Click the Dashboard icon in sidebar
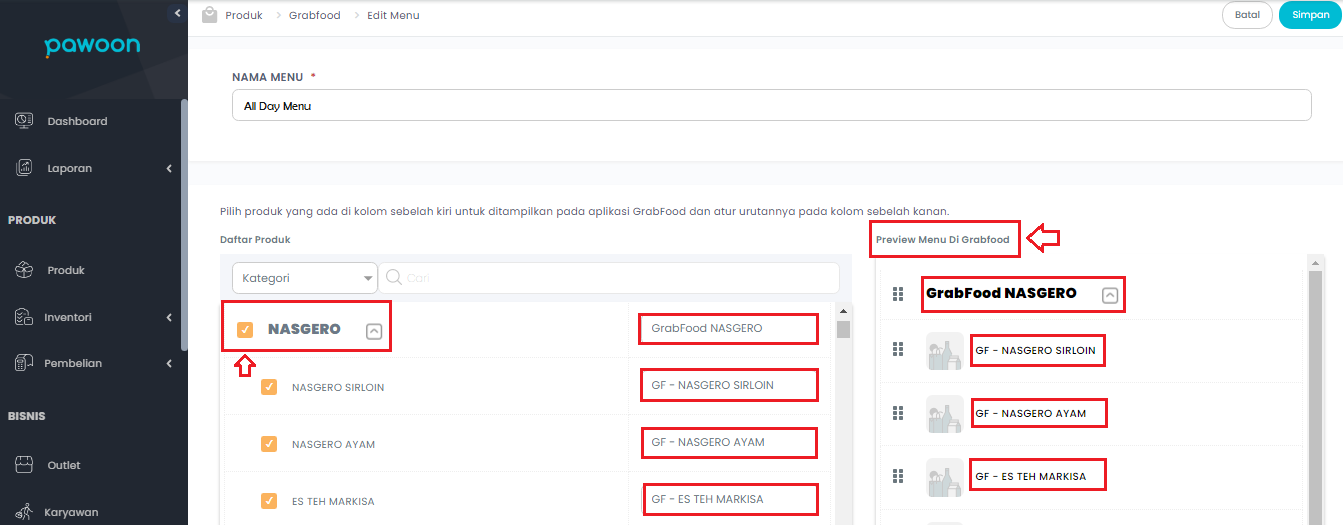Image resolution: width=1343 pixels, height=525 pixels. (25, 121)
